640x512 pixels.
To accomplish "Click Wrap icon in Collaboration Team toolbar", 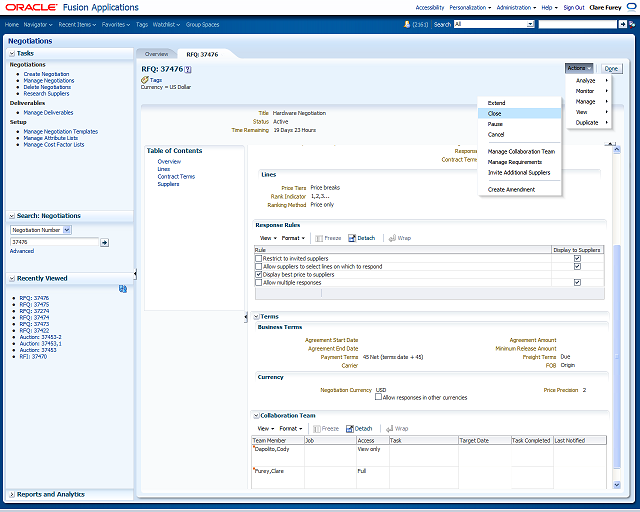I will 390,429.
